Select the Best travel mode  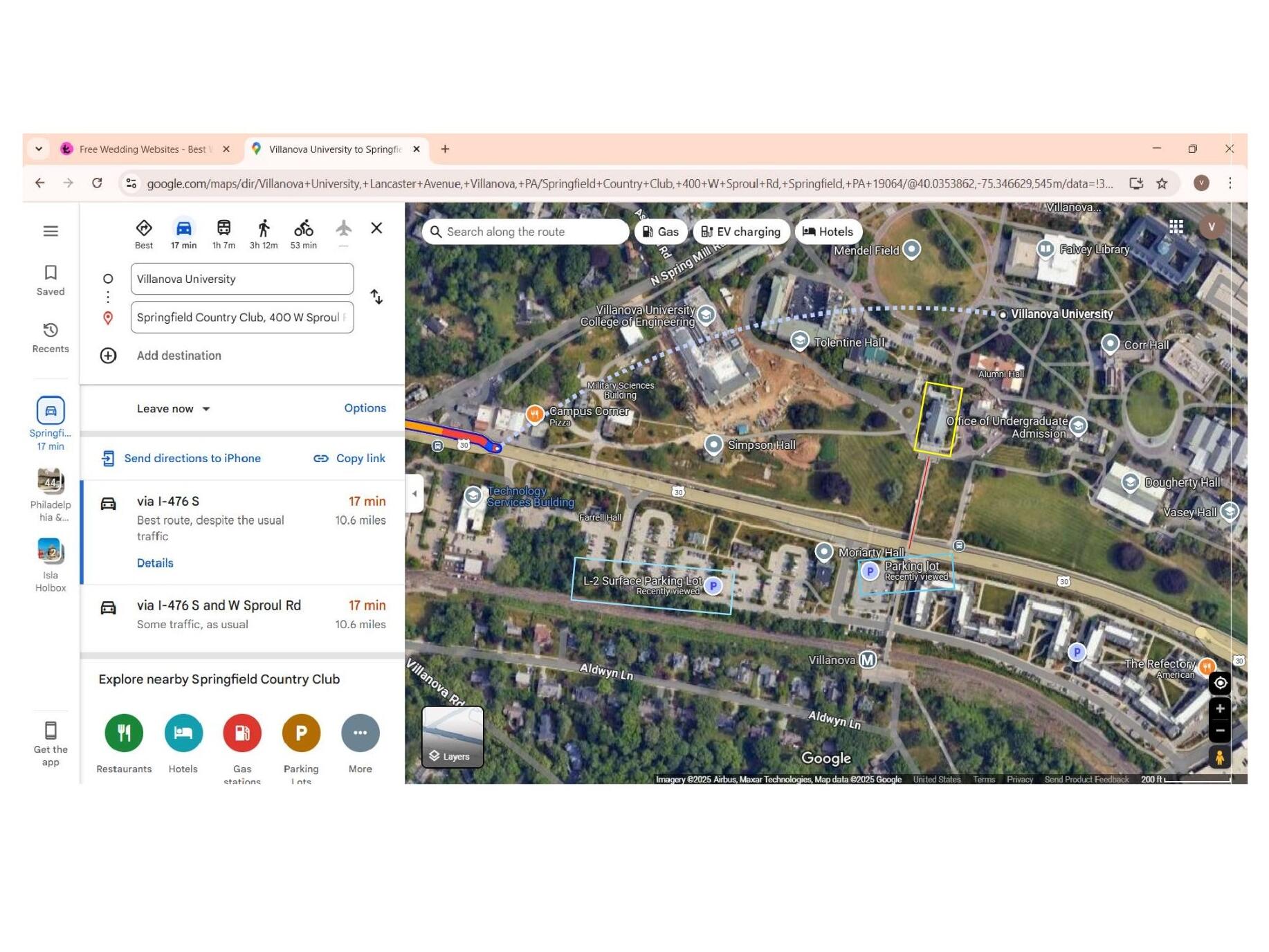(144, 234)
